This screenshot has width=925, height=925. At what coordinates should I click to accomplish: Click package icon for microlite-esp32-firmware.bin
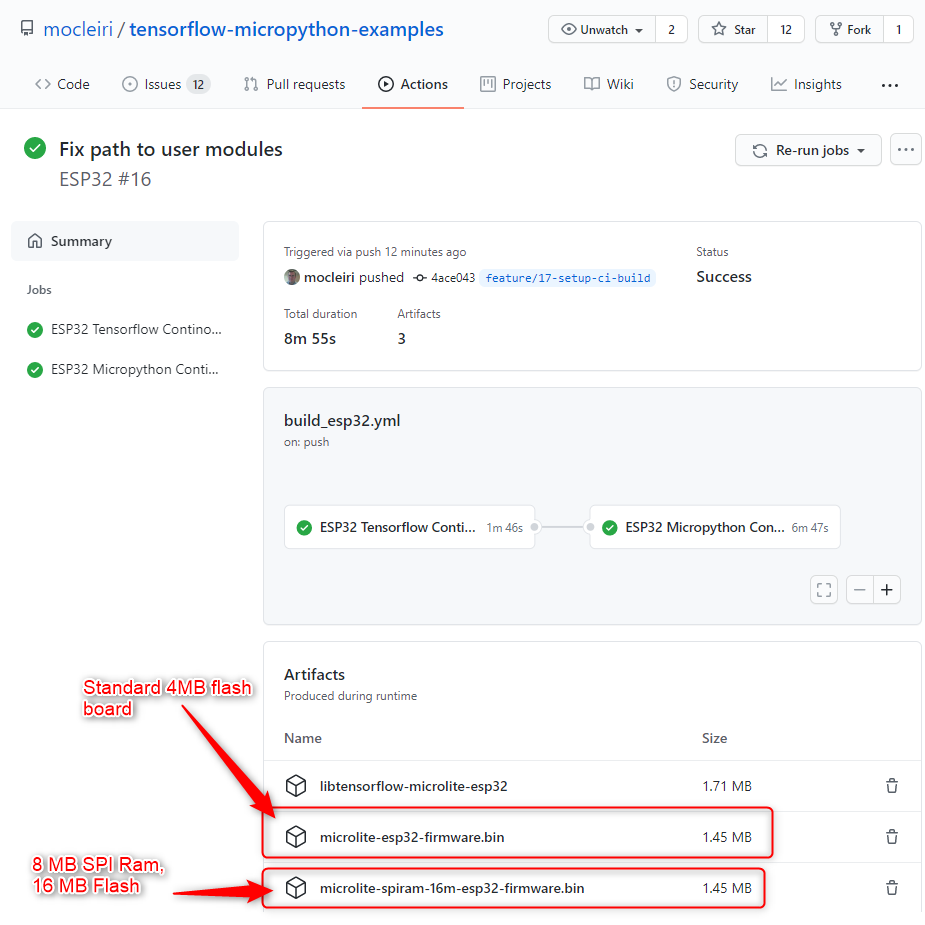[296, 837]
